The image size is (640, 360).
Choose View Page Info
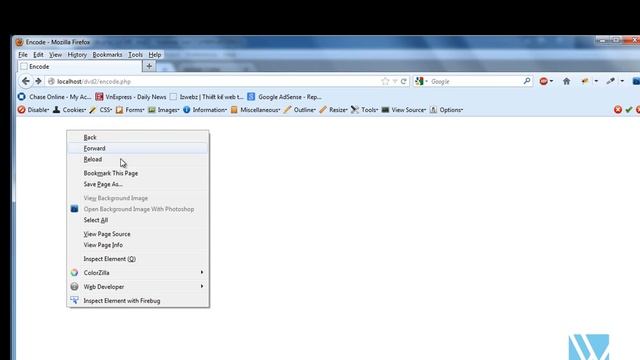(x=138, y=245)
